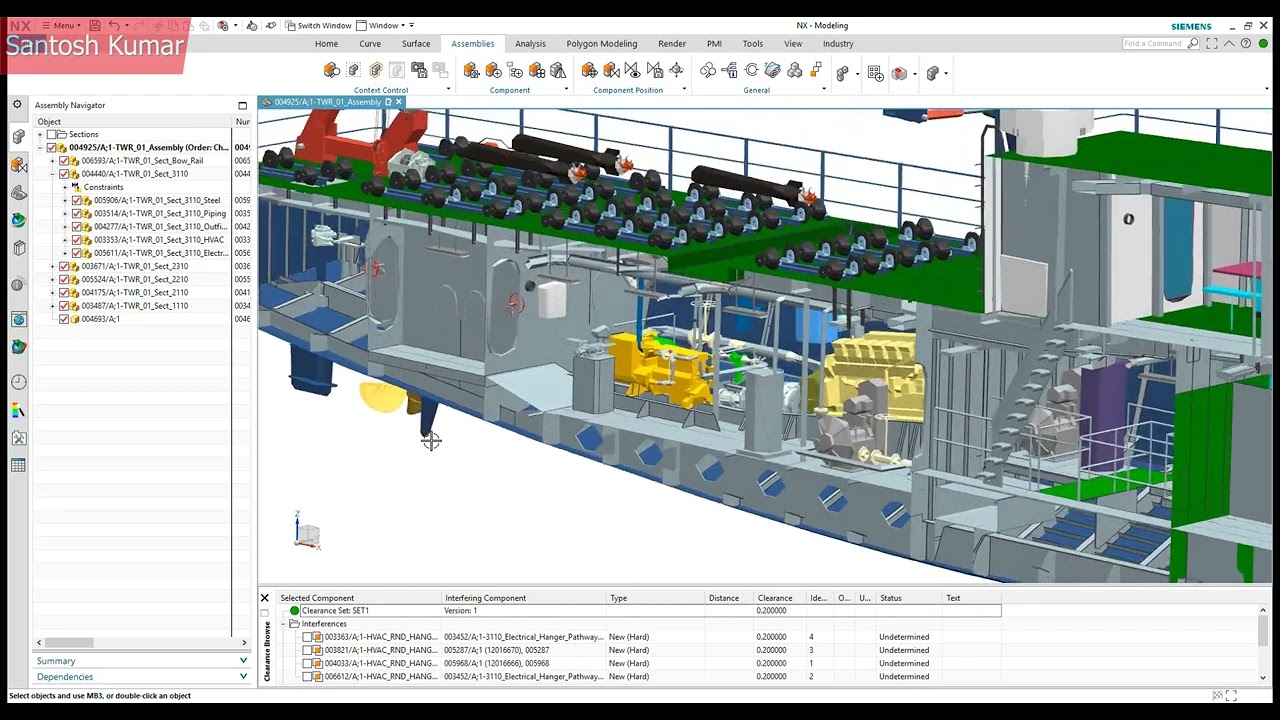Expand the Dependencies panel chevron
Screen dimensions: 1280x720
tap(243, 677)
